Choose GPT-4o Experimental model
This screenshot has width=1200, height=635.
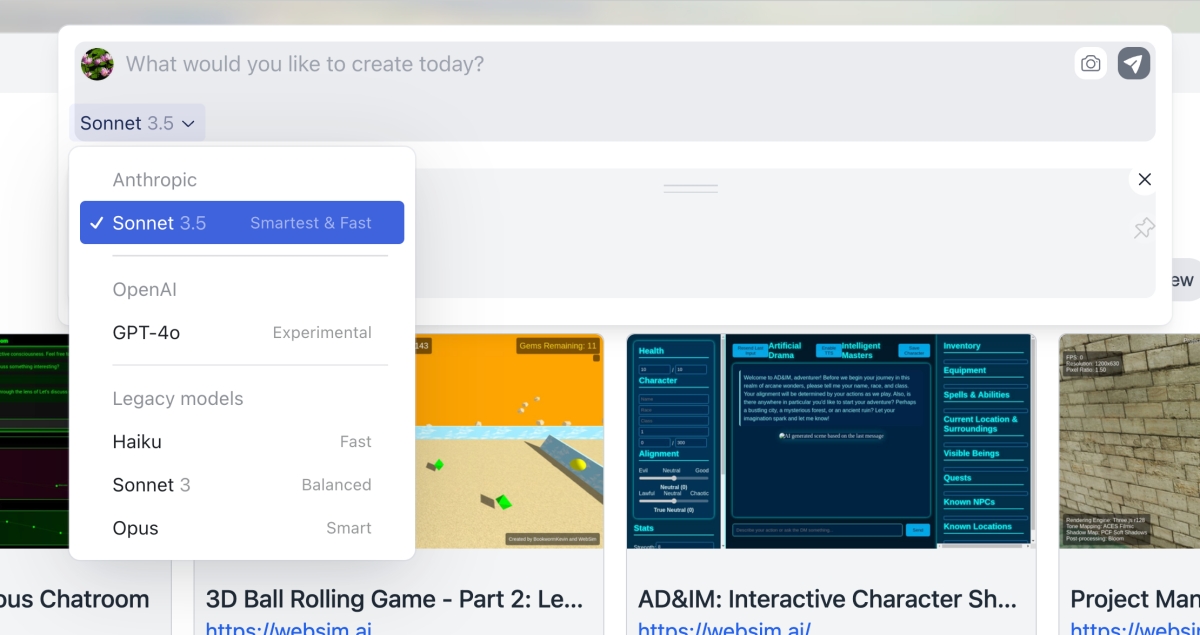coord(242,332)
